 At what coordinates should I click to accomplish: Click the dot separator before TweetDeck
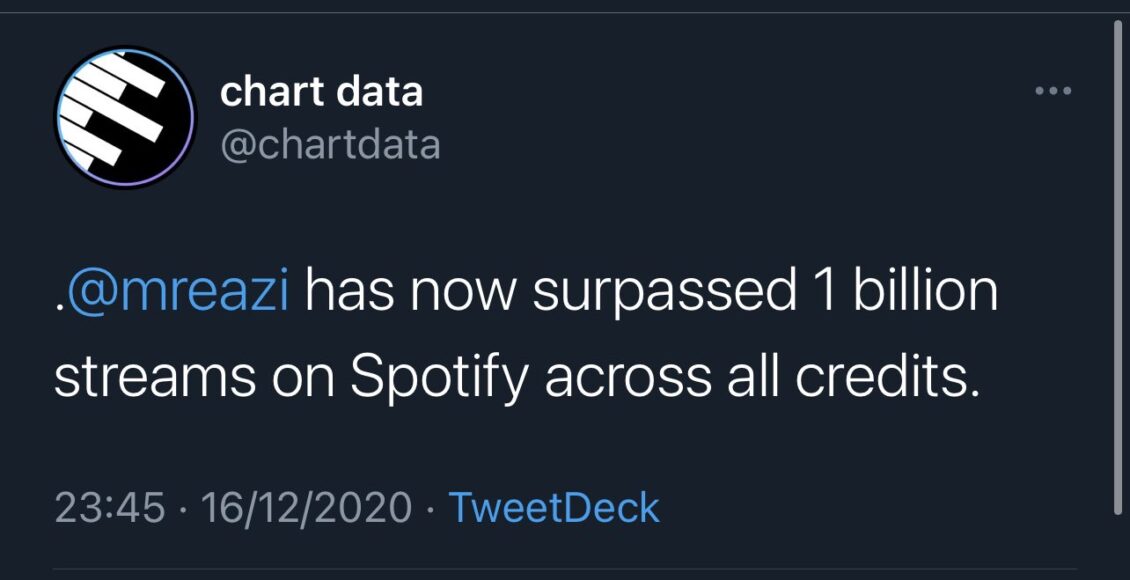(x=430, y=508)
